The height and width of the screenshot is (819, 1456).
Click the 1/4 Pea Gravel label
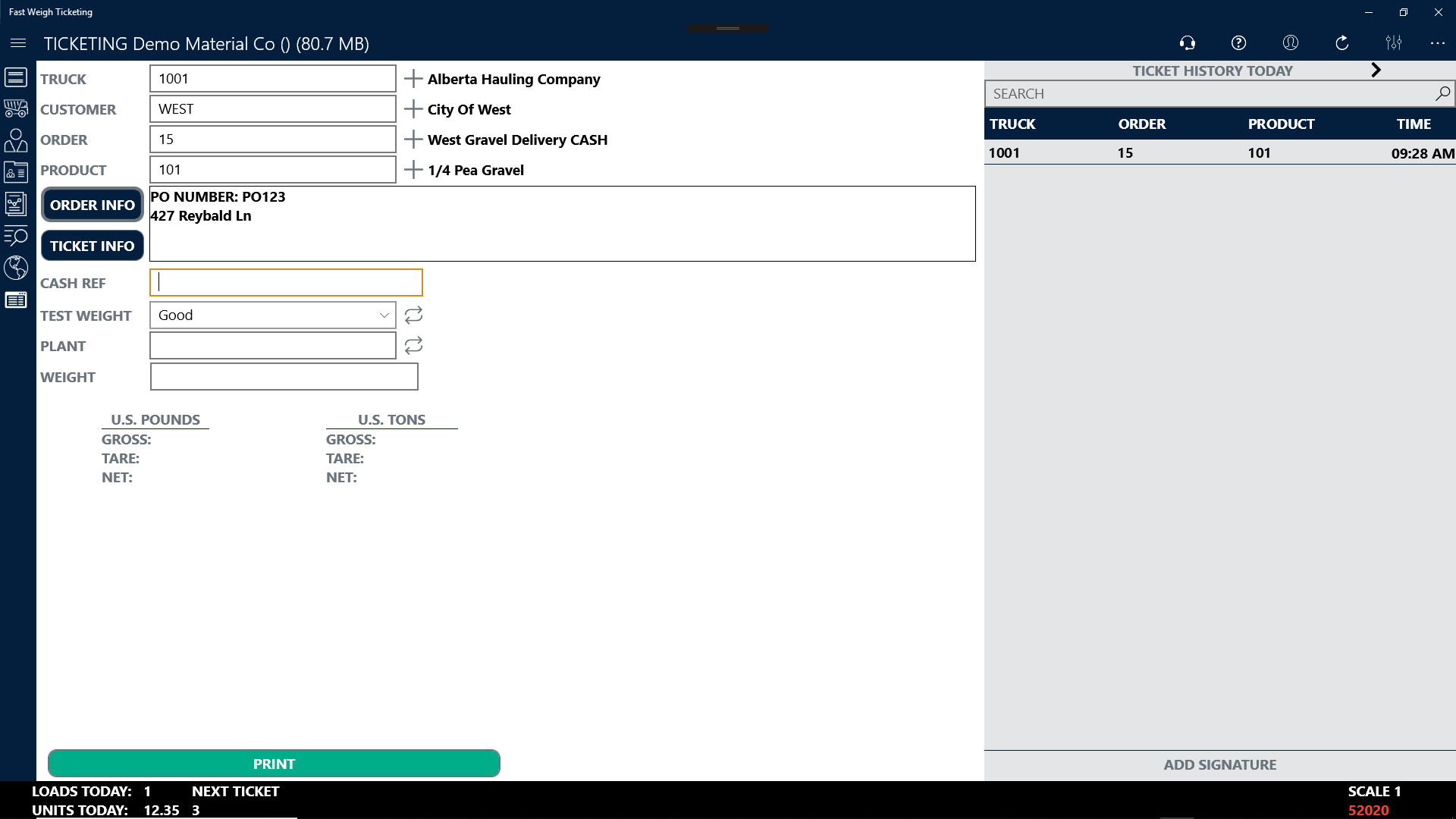475,171
